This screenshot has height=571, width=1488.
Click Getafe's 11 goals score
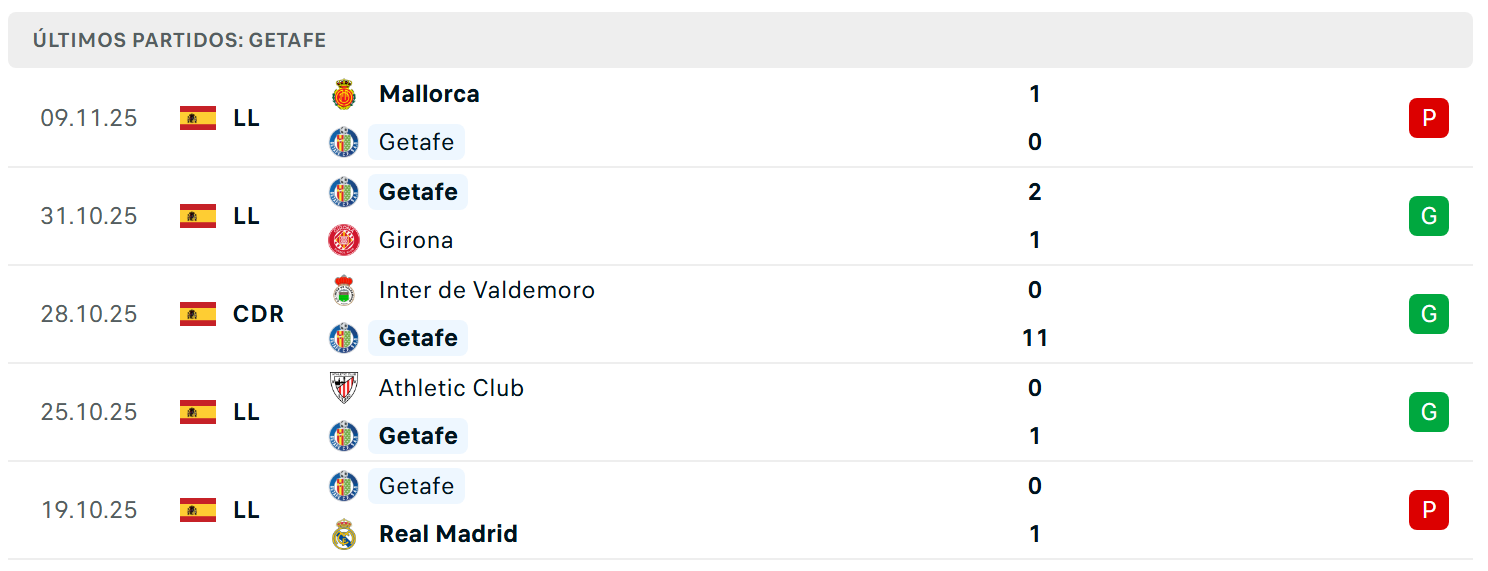[1034, 338]
